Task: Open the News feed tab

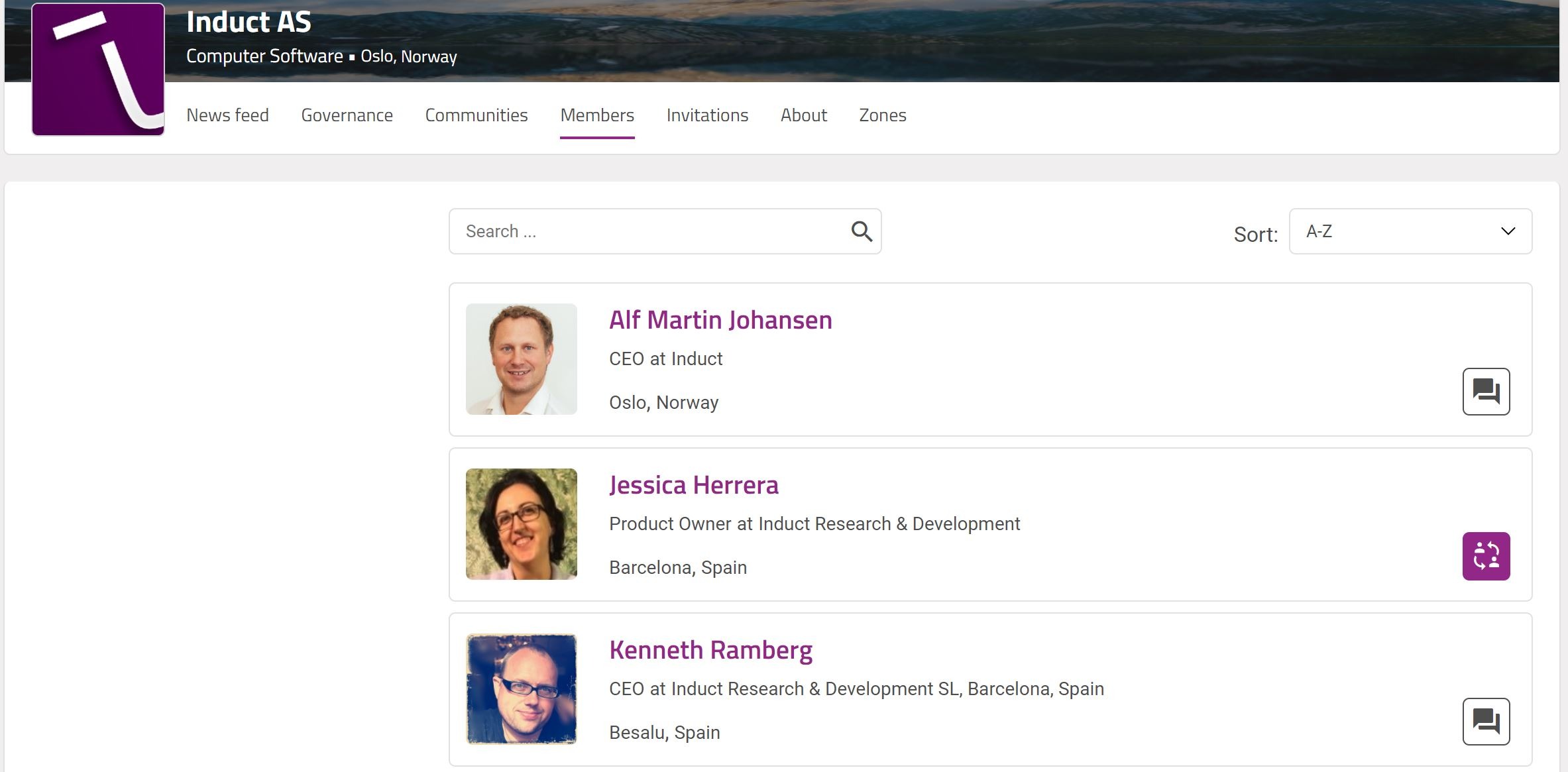Action: point(227,115)
